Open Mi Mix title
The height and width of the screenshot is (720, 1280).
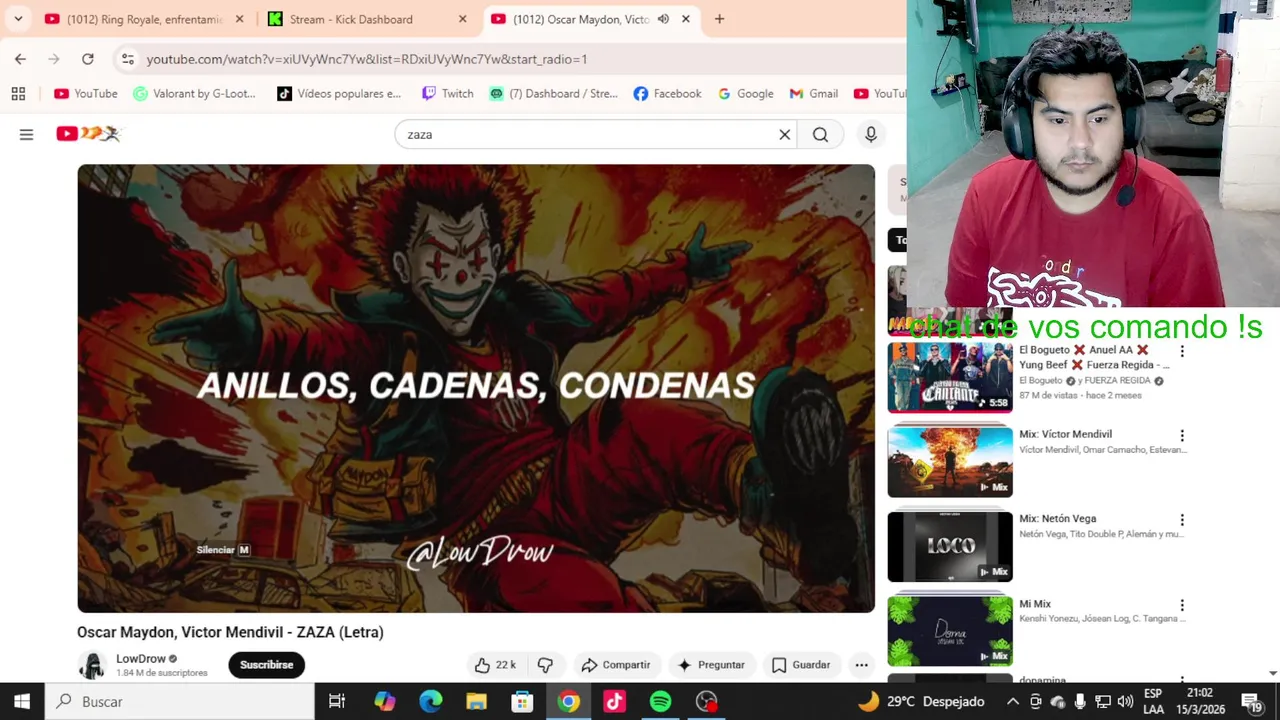(1035, 604)
